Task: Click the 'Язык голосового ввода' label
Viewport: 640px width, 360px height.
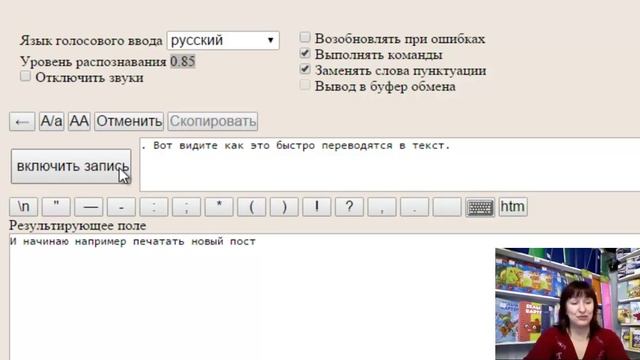Action: pos(91,41)
